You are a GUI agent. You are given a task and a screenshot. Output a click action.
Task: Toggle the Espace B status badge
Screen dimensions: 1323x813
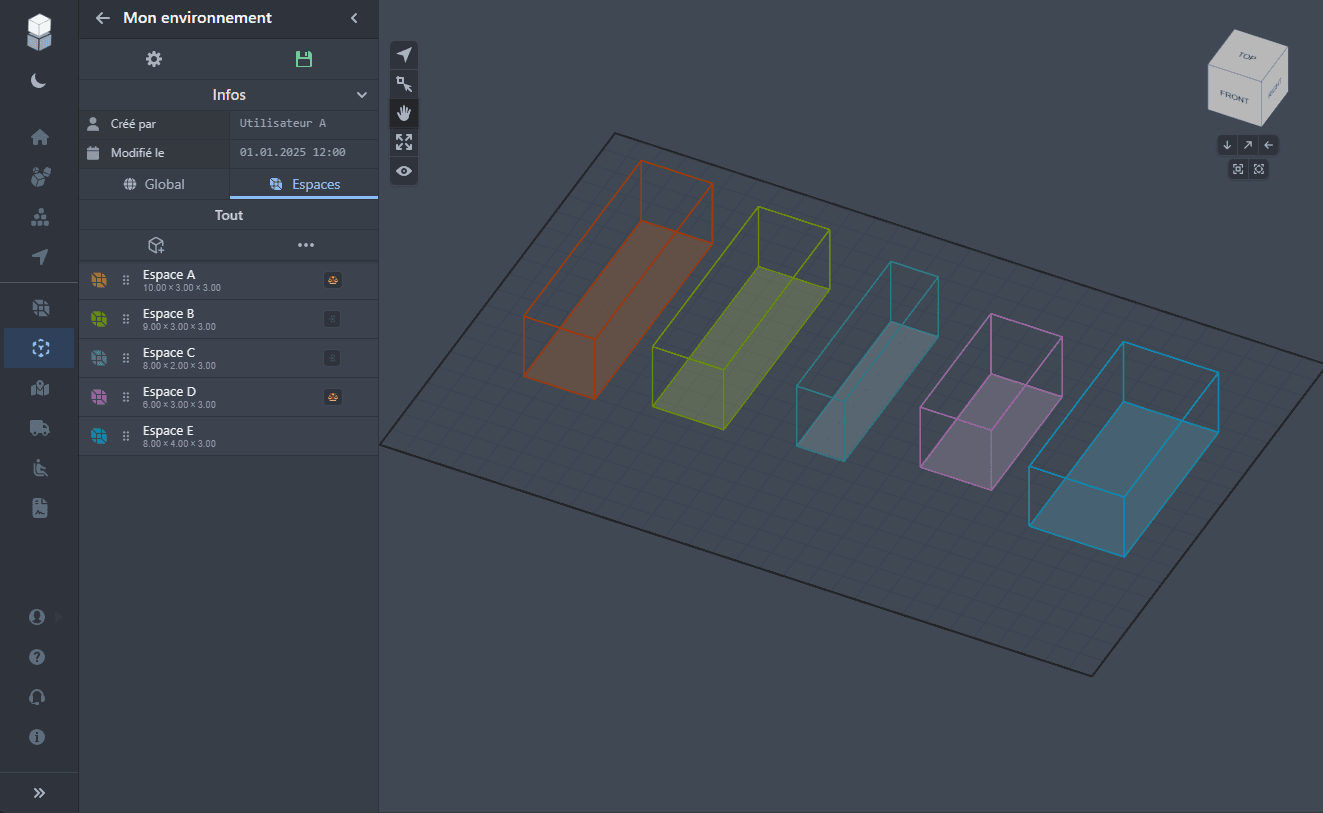[x=333, y=319]
